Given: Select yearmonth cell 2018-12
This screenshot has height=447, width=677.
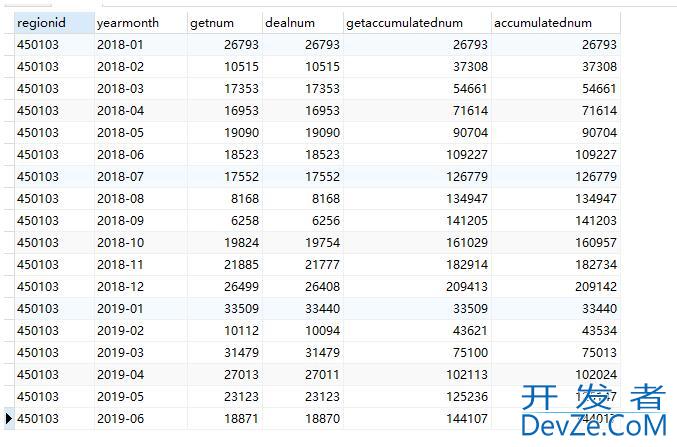Looking at the screenshot, I should click(x=141, y=287).
